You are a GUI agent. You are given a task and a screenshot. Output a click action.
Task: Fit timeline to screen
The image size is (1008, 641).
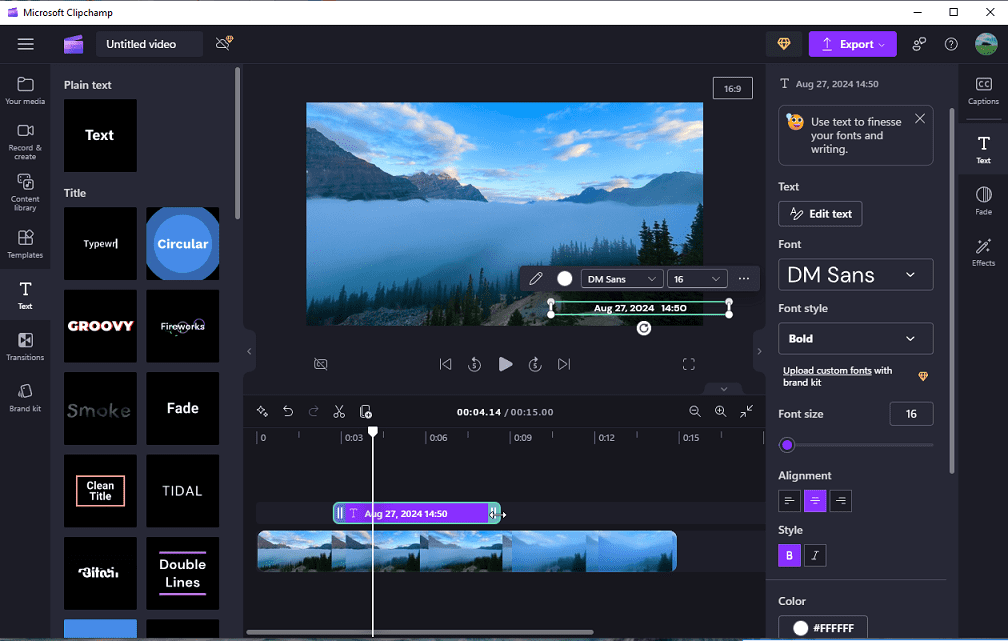[x=746, y=411]
